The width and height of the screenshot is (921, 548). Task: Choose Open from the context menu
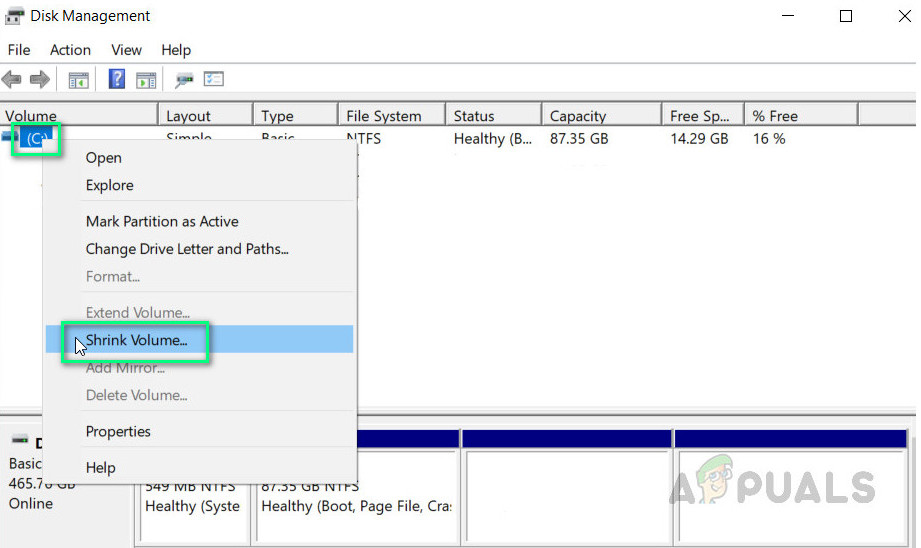pos(200,158)
